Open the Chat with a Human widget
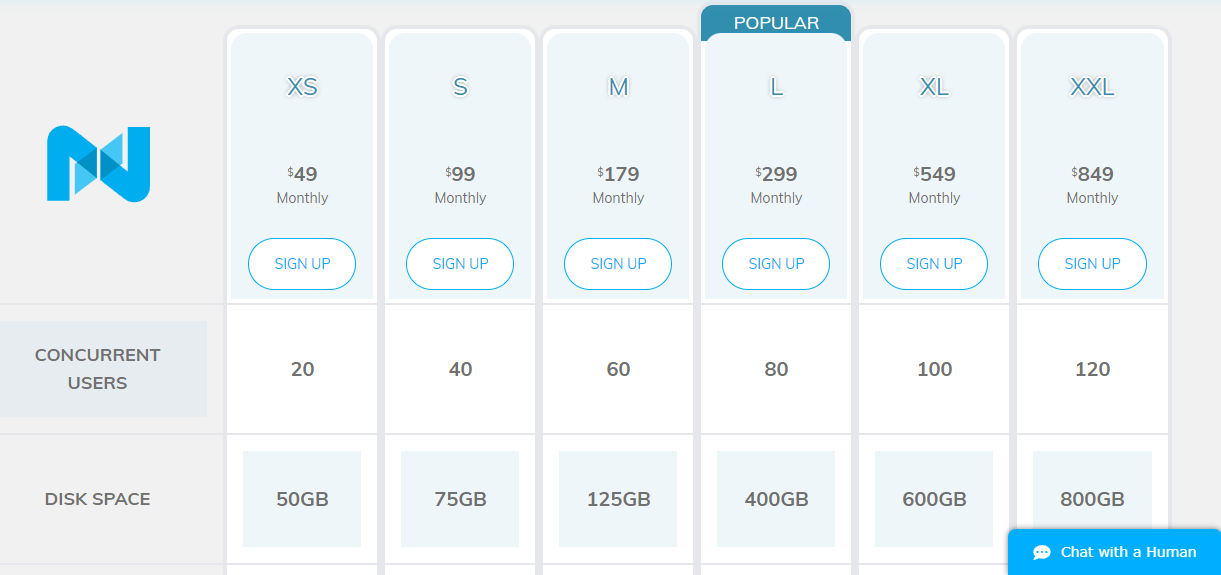This screenshot has height=575, width=1221. 1114,552
